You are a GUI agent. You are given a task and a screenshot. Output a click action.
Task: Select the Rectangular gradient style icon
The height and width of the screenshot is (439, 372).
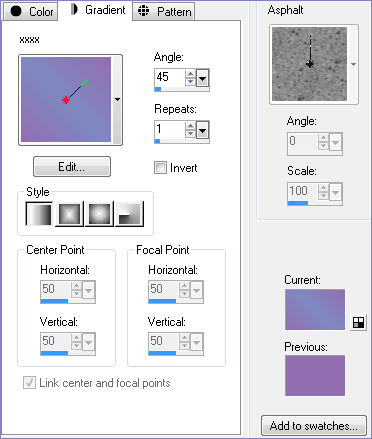click(69, 214)
